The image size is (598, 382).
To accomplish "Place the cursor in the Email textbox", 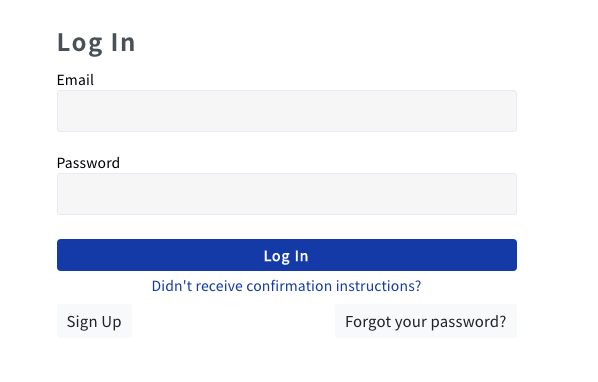I will pos(287,111).
